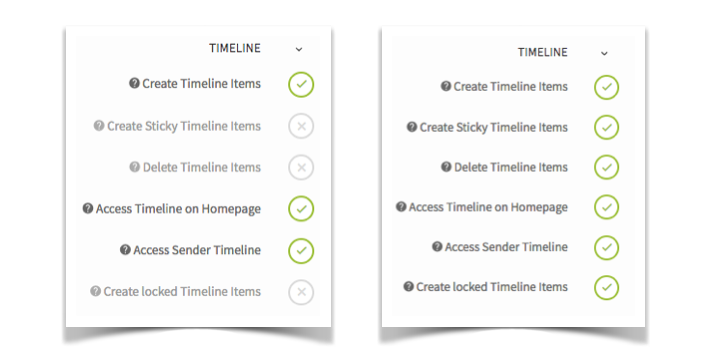Disable Create locked Timeline Items in right panel
The width and height of the screenshot is (725, 362).
[x=606, y=287]
